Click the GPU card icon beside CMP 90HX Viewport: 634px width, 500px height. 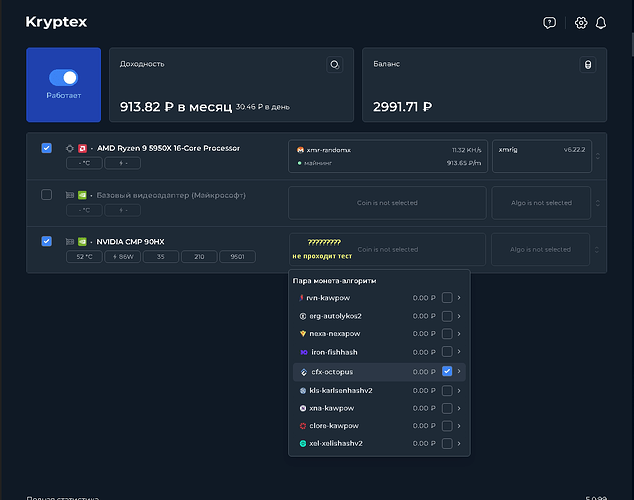[x=70, y=242]
